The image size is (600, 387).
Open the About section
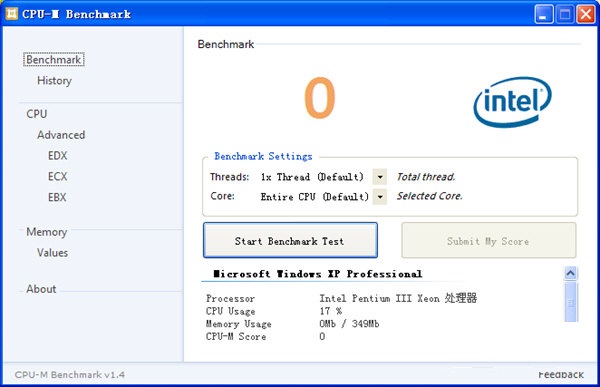(x=41, y=289)
